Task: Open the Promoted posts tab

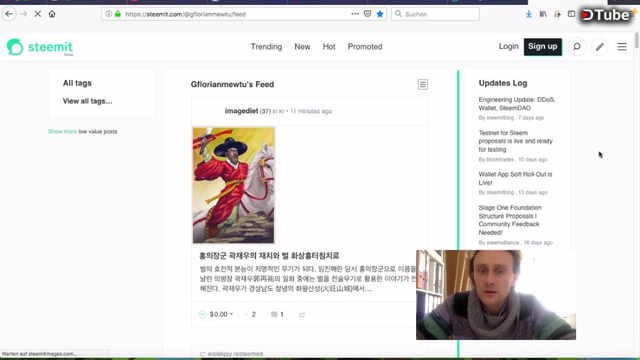Action: point(365,47)
